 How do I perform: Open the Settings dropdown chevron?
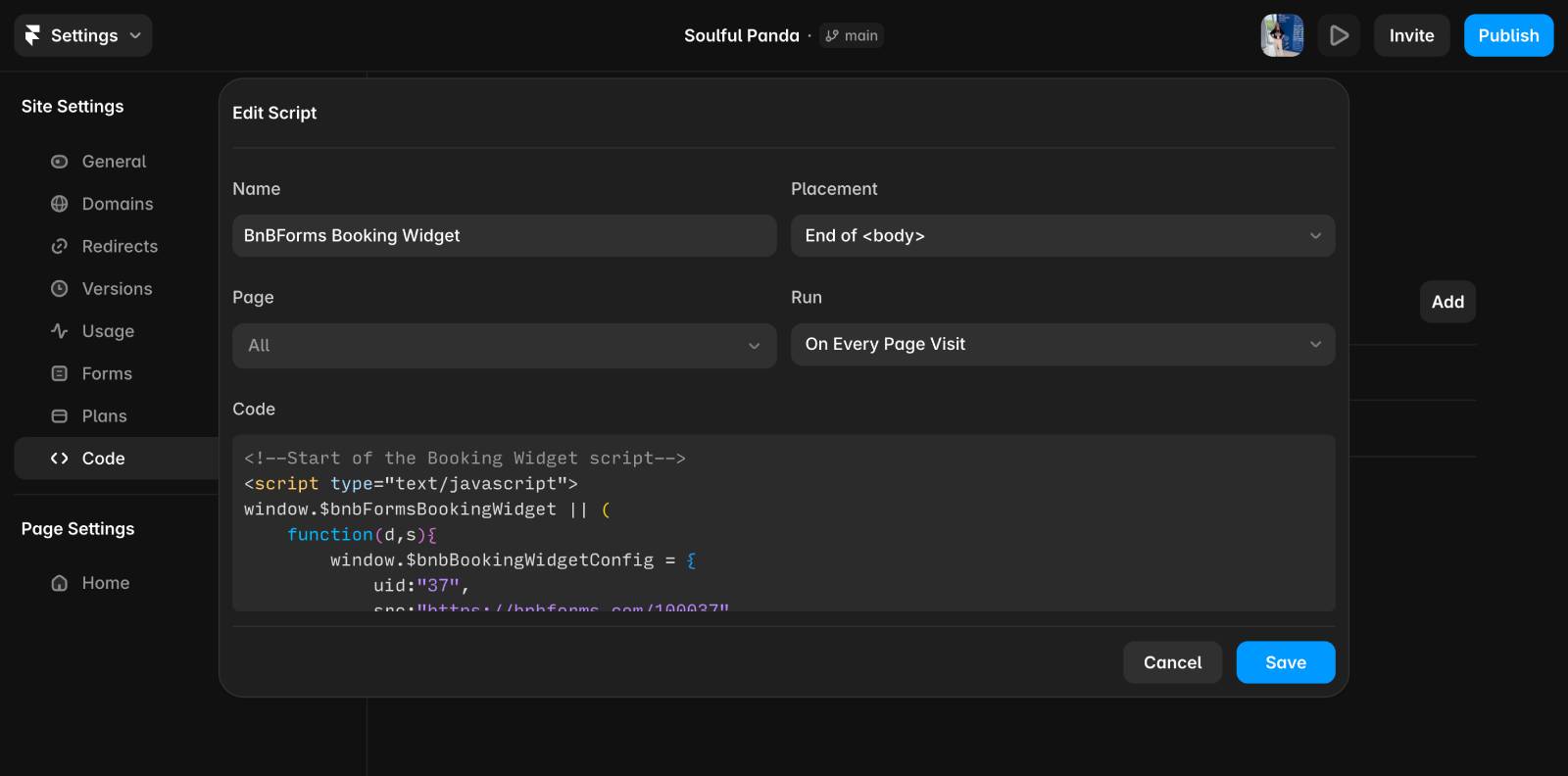pos(135,35)
